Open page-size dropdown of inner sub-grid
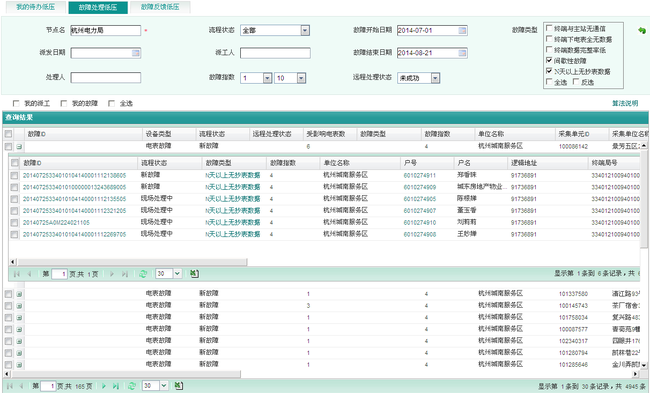The width and height of the screenshot is (650, 393). 177,274
